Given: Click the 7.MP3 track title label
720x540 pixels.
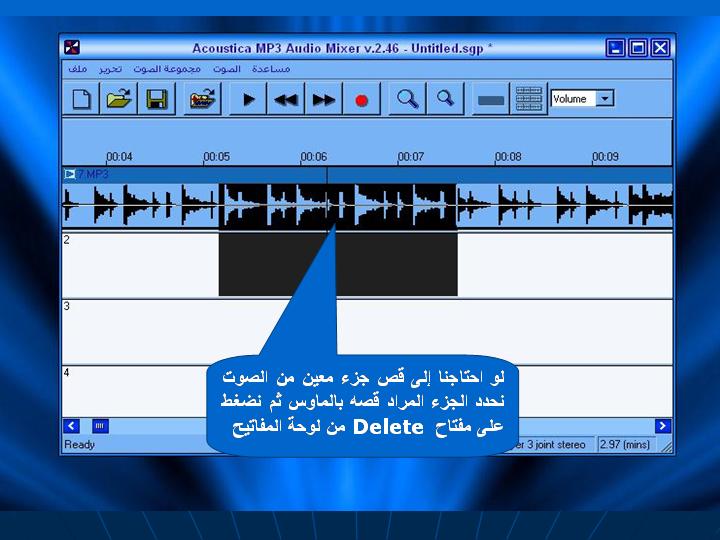Looking at the screenshot, I should pyautogui.click(x=93, y=174).
